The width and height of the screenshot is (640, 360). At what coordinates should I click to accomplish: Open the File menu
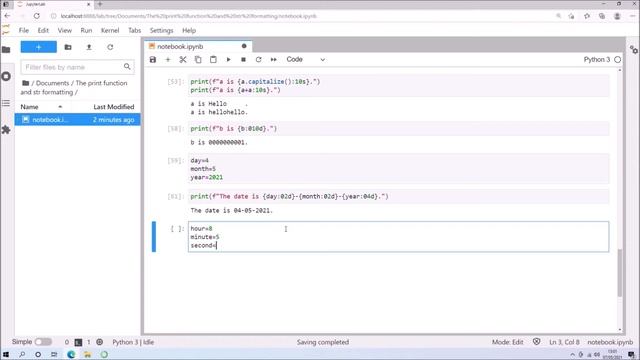coord(24,31)
